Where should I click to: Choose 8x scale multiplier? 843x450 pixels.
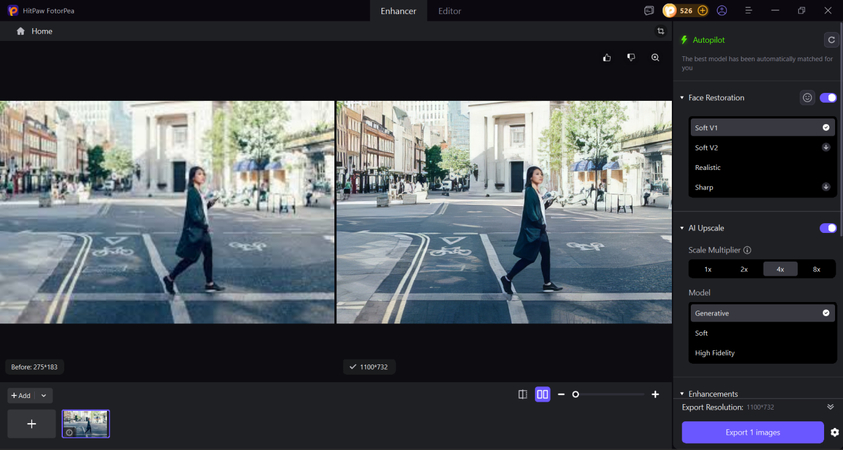(816, 269)
